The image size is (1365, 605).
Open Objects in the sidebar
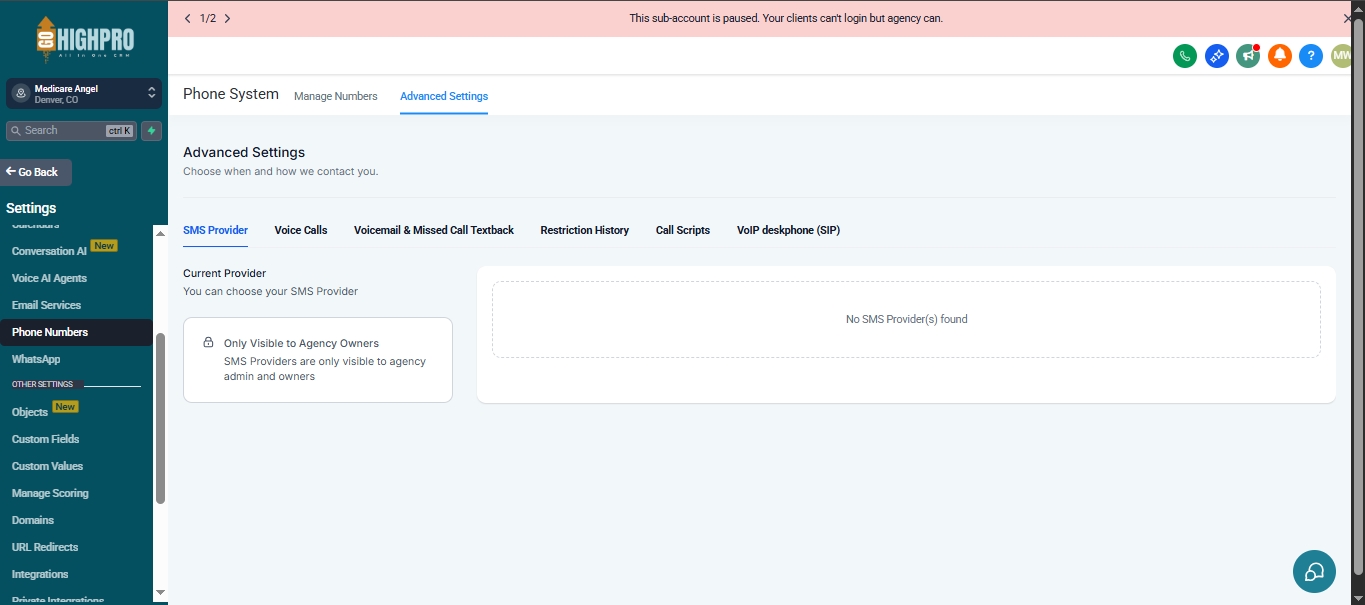click(x=30, y=412)
